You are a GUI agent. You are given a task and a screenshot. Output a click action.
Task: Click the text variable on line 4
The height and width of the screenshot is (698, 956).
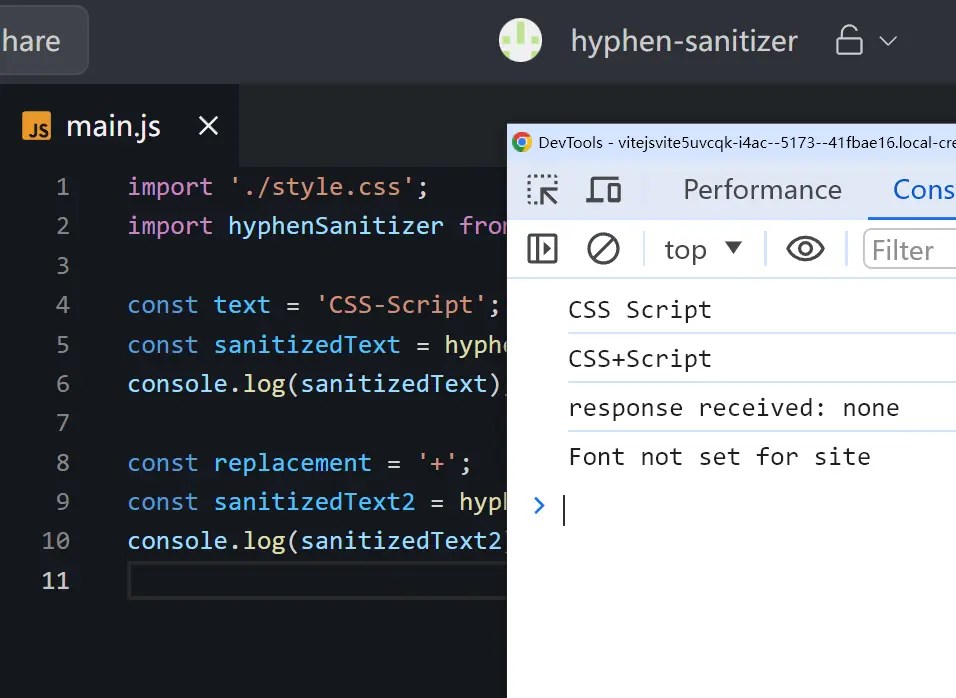tap(241, 305)
